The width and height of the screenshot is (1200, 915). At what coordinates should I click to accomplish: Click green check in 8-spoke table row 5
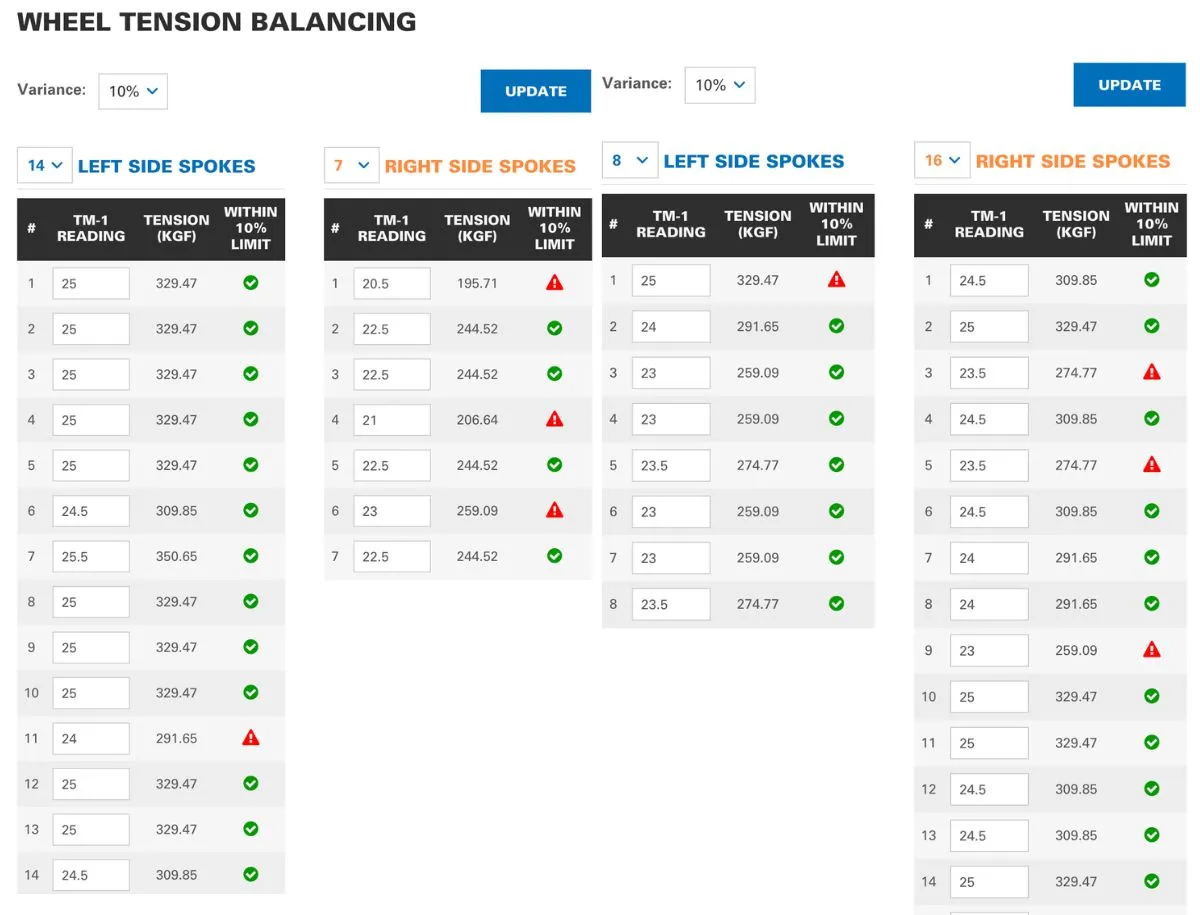[x=837, y=465]
